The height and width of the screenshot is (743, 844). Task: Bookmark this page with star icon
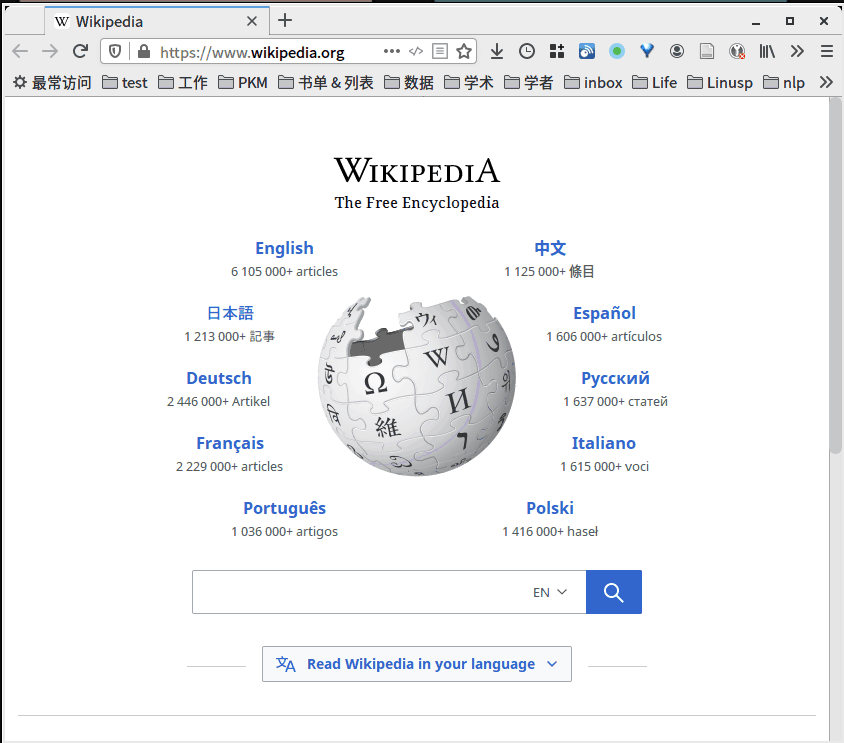[463, 51]
